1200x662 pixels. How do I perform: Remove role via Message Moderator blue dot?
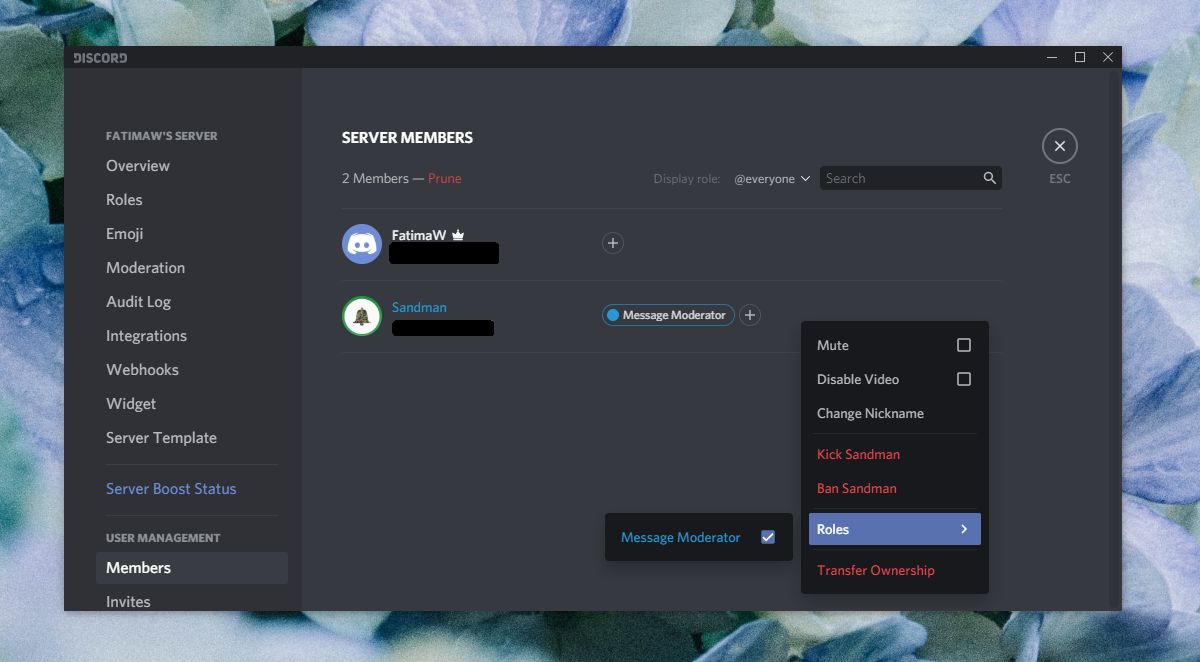point(613,315)
